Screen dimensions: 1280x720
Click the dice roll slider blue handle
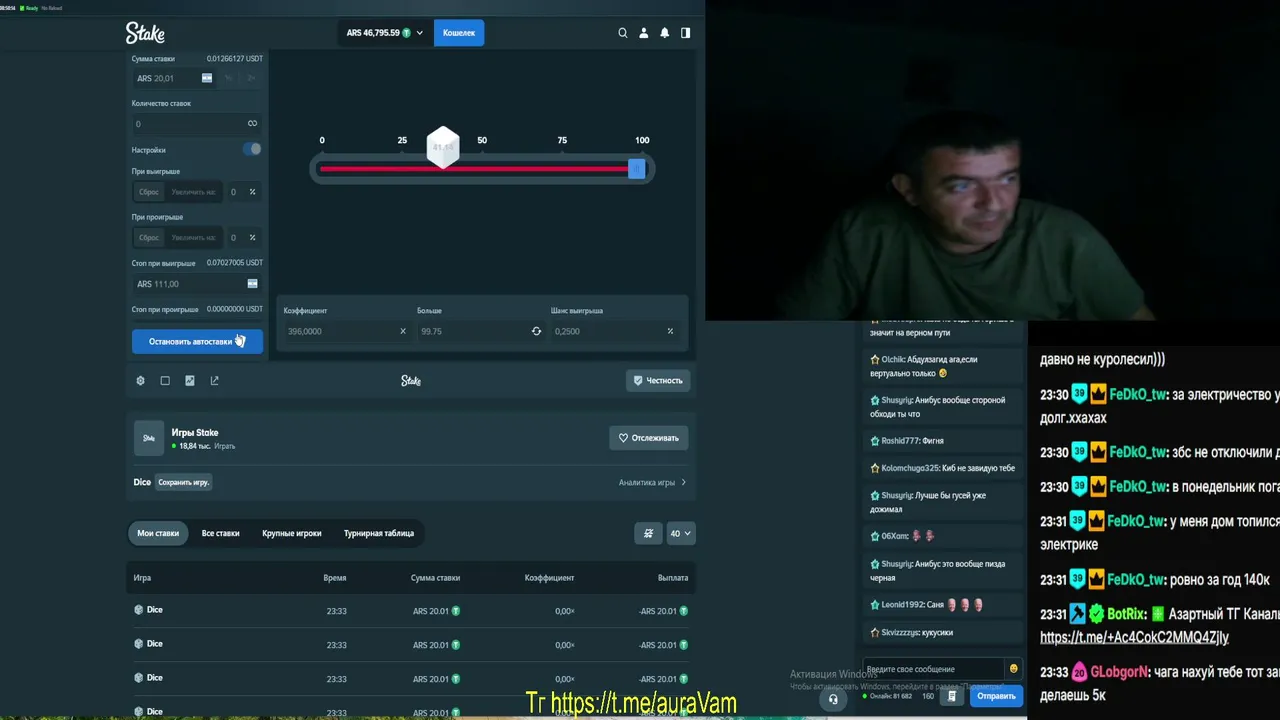click(636, 169)
